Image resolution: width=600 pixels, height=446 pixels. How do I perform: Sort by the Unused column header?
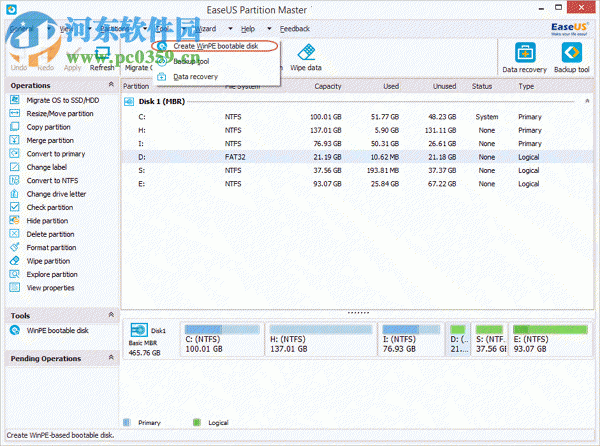444,86
